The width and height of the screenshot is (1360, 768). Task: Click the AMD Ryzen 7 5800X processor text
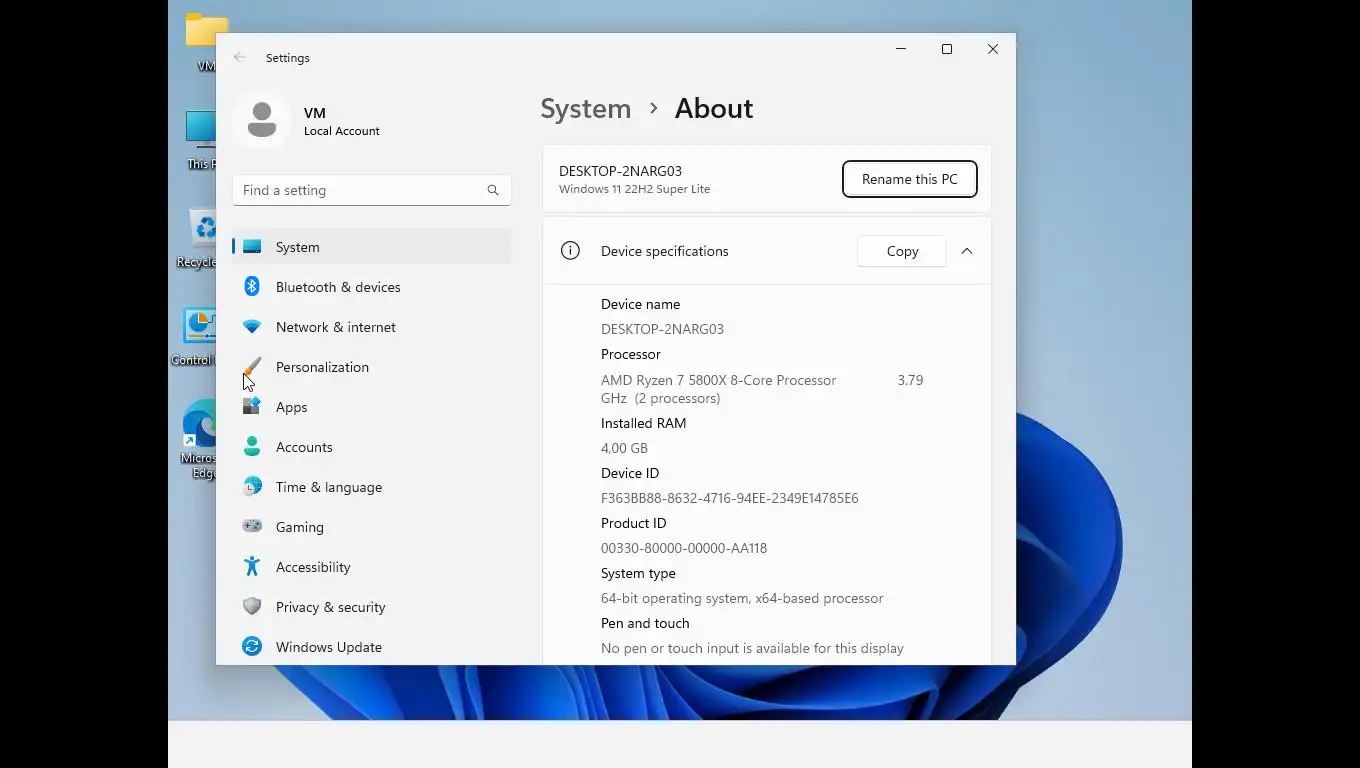(718, 380)
